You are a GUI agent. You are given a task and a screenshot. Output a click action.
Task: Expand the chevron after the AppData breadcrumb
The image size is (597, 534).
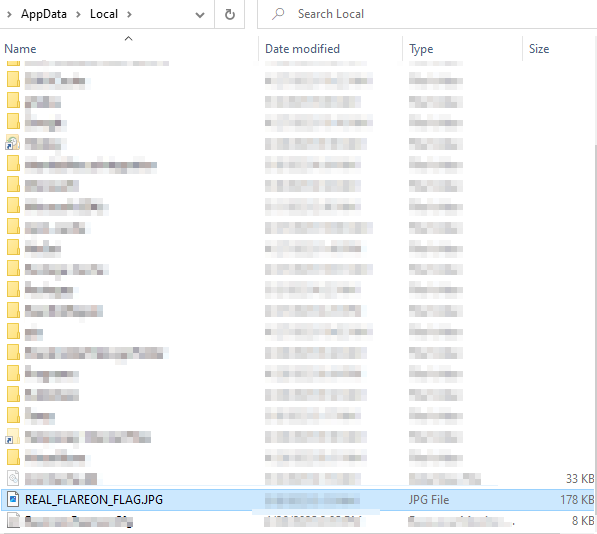[x=78, y=14]
